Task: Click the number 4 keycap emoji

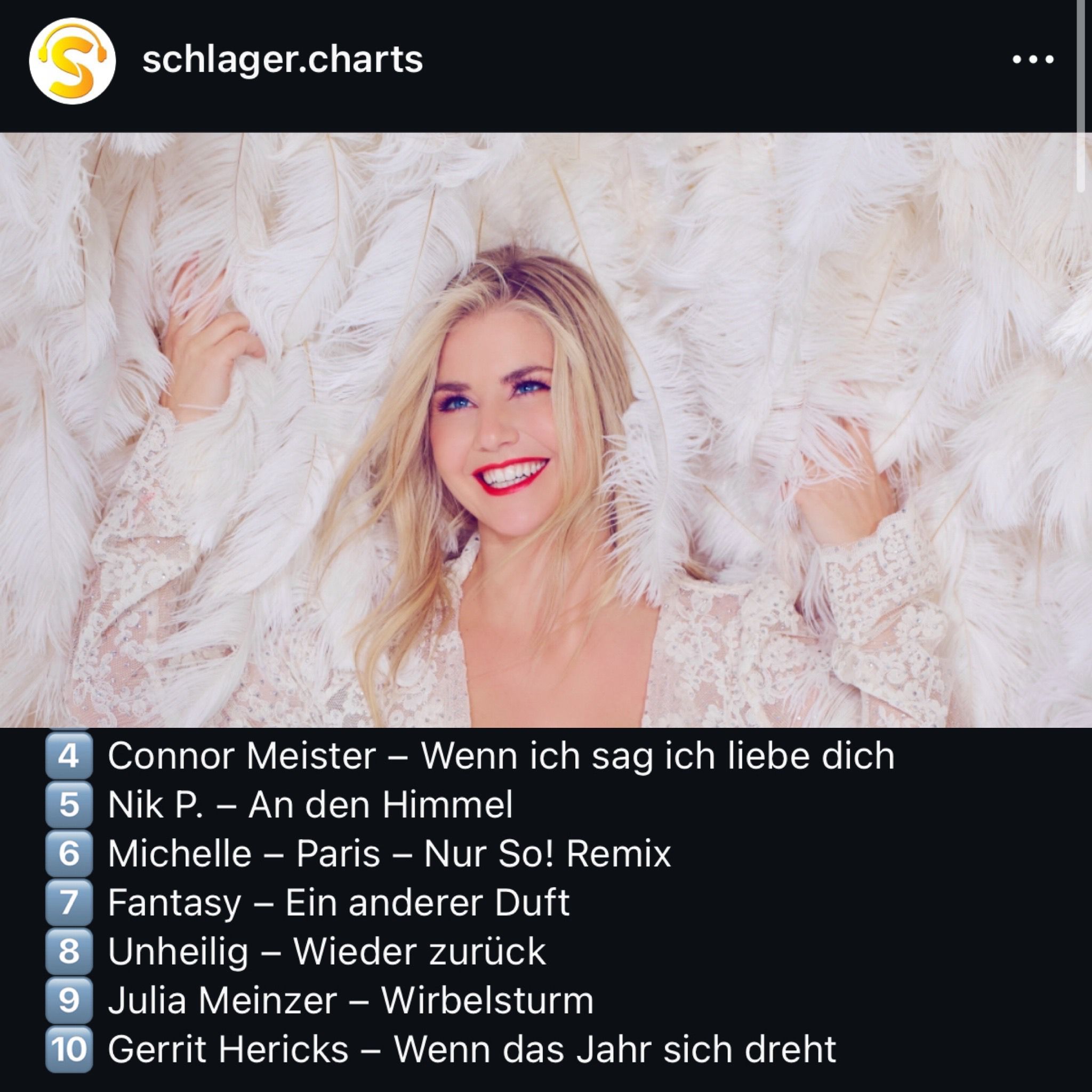Action: (68, 755)
